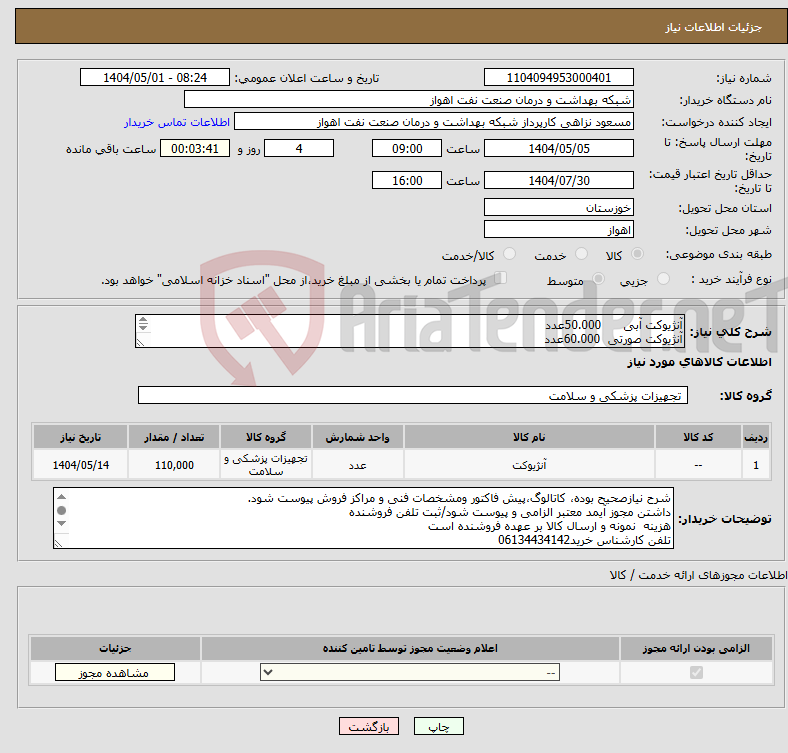Click the شماره نیاز number field
788x753 pixels.
[558, 78]
